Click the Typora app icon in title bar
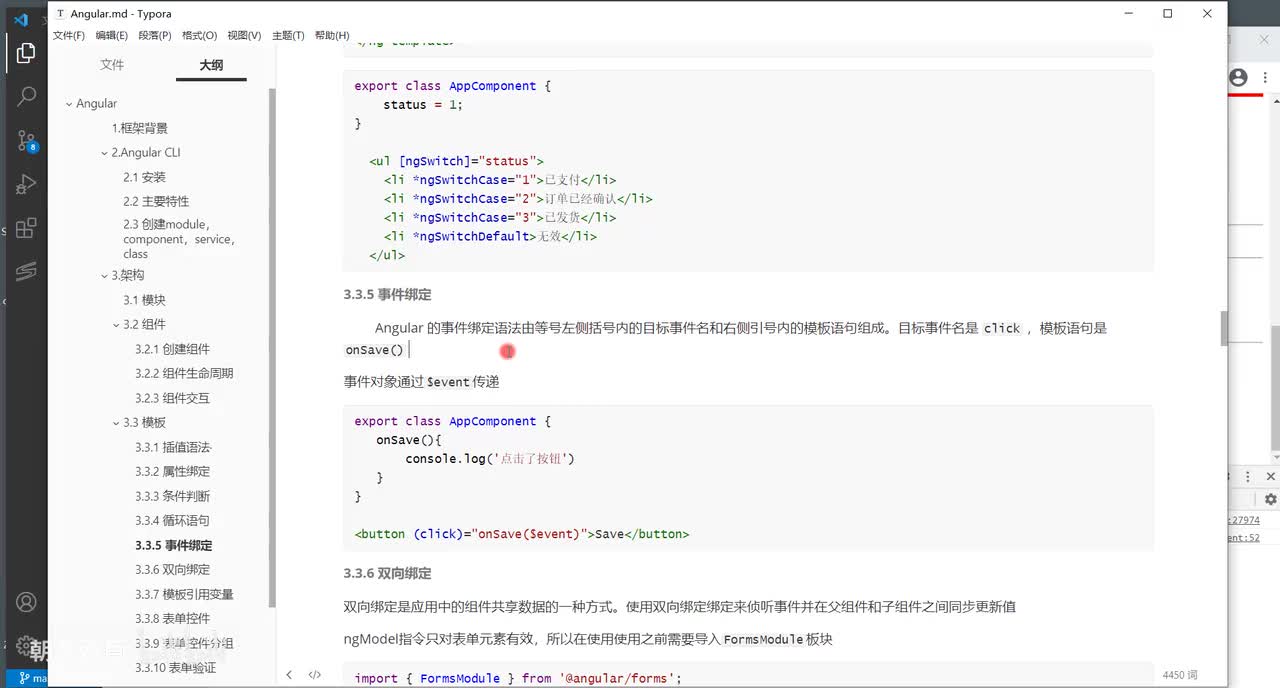1280x688 pixels. coord(61,14)
